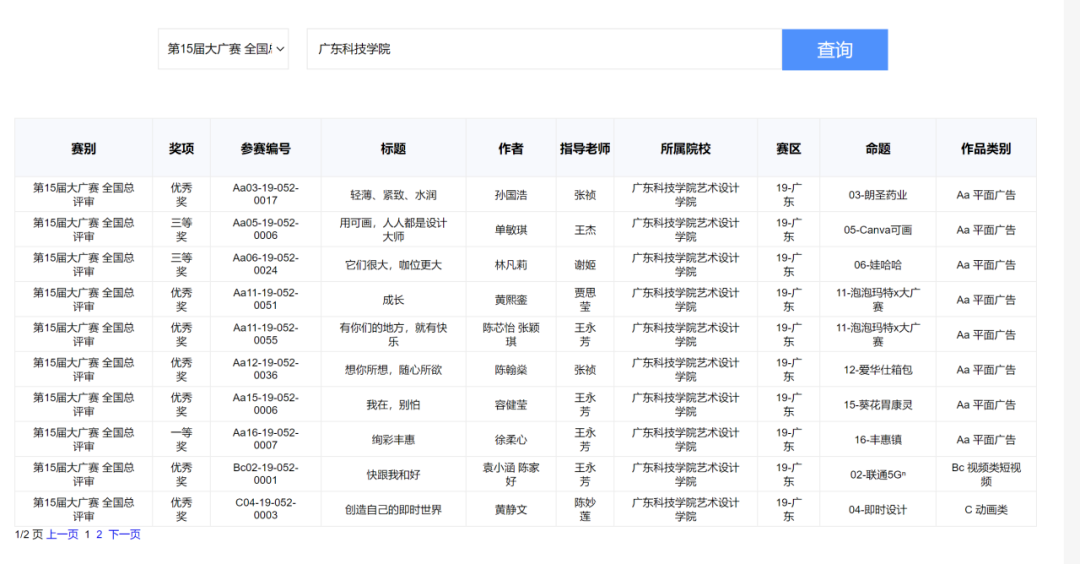Viewport: 1080px width, 564px height.
Task: Open page 2 pagination link
Action: tap(99, 534)
